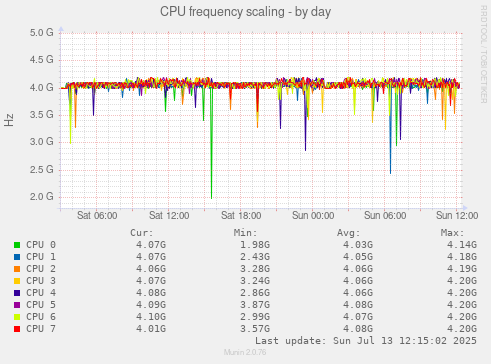The width and height of the screenshot is (491, 364).
Task: Click the '2.5 G' y-axis label
Action: (x=41, y=170)
